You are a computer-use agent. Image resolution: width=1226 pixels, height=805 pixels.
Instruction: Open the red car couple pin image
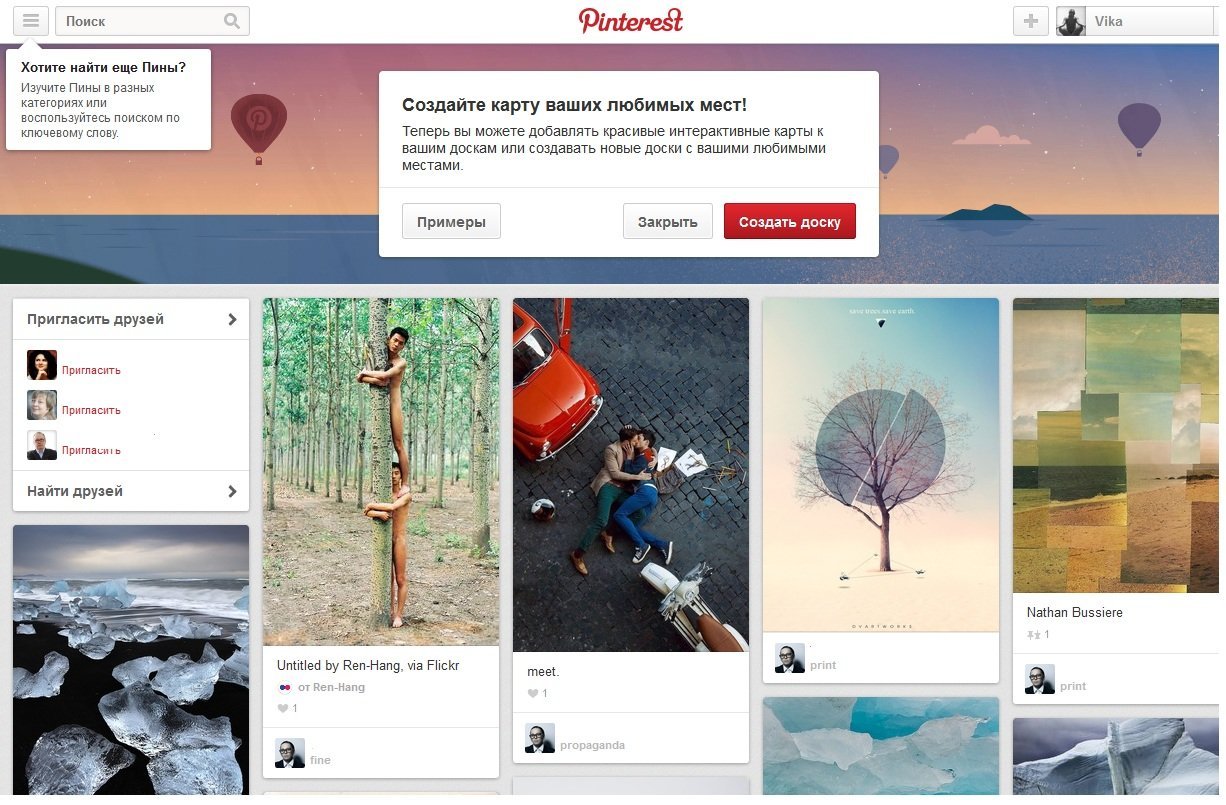pyautogui.click(x=631, y=475)
